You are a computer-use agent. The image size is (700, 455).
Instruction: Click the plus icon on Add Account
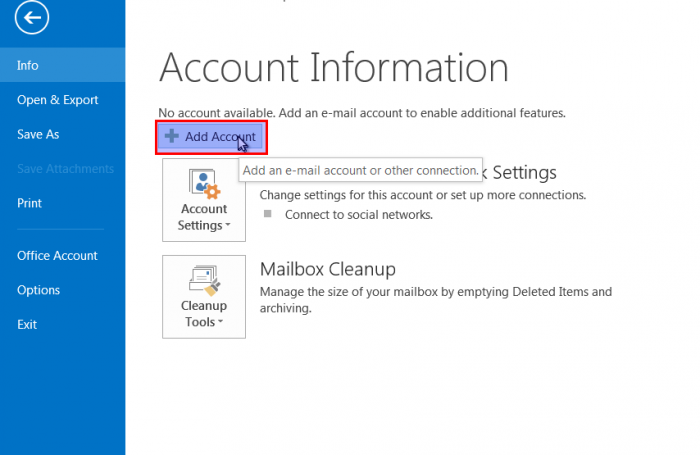171,136
